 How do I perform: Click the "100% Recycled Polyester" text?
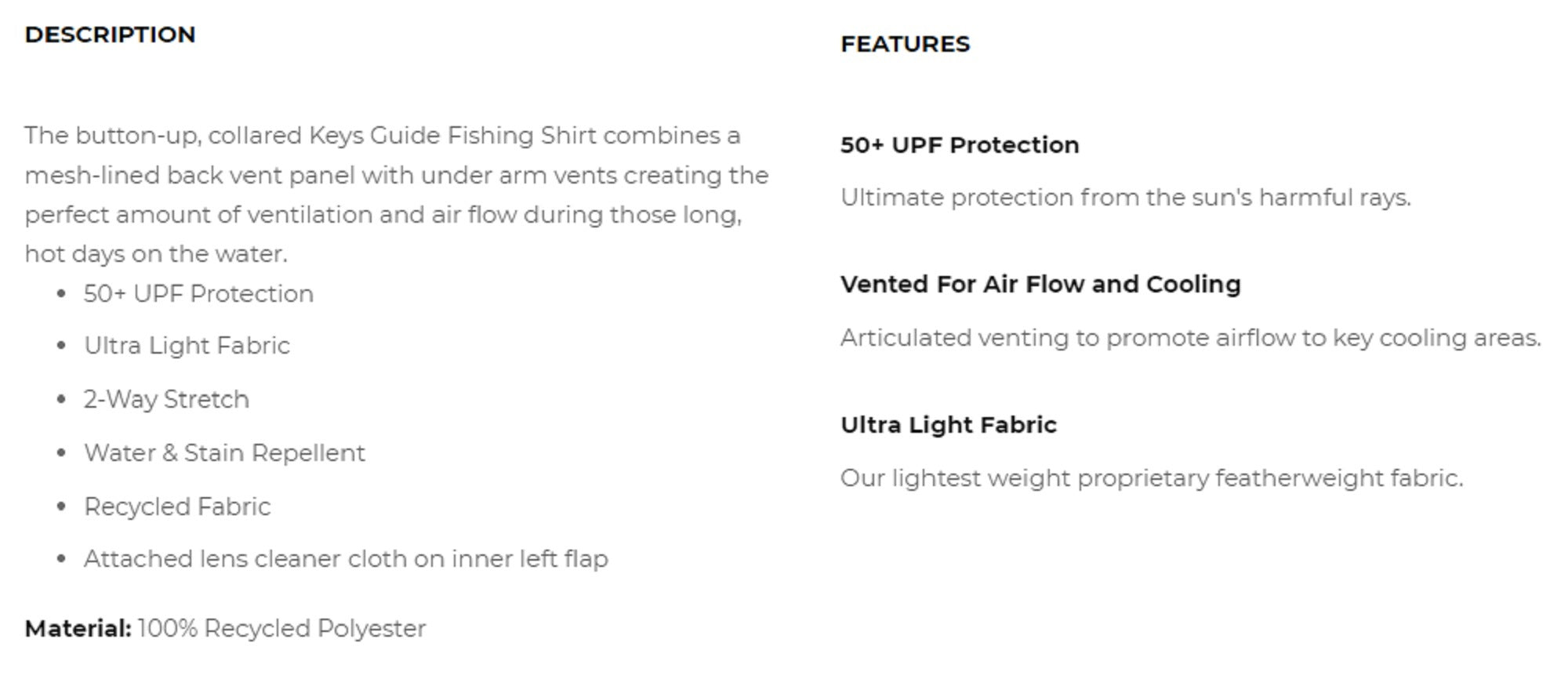click(x=281, y=629)
